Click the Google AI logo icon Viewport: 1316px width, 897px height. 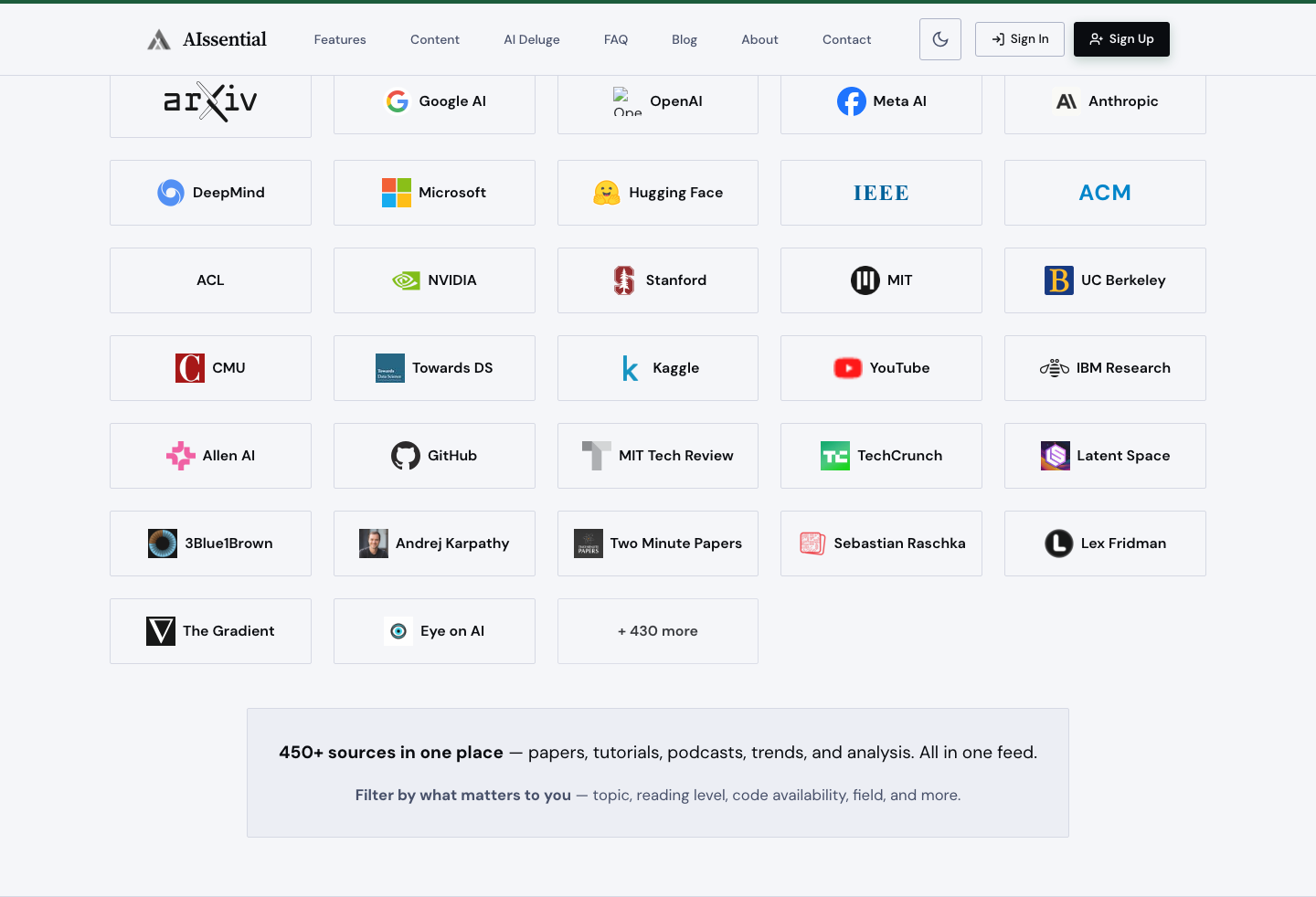[397, 101]
